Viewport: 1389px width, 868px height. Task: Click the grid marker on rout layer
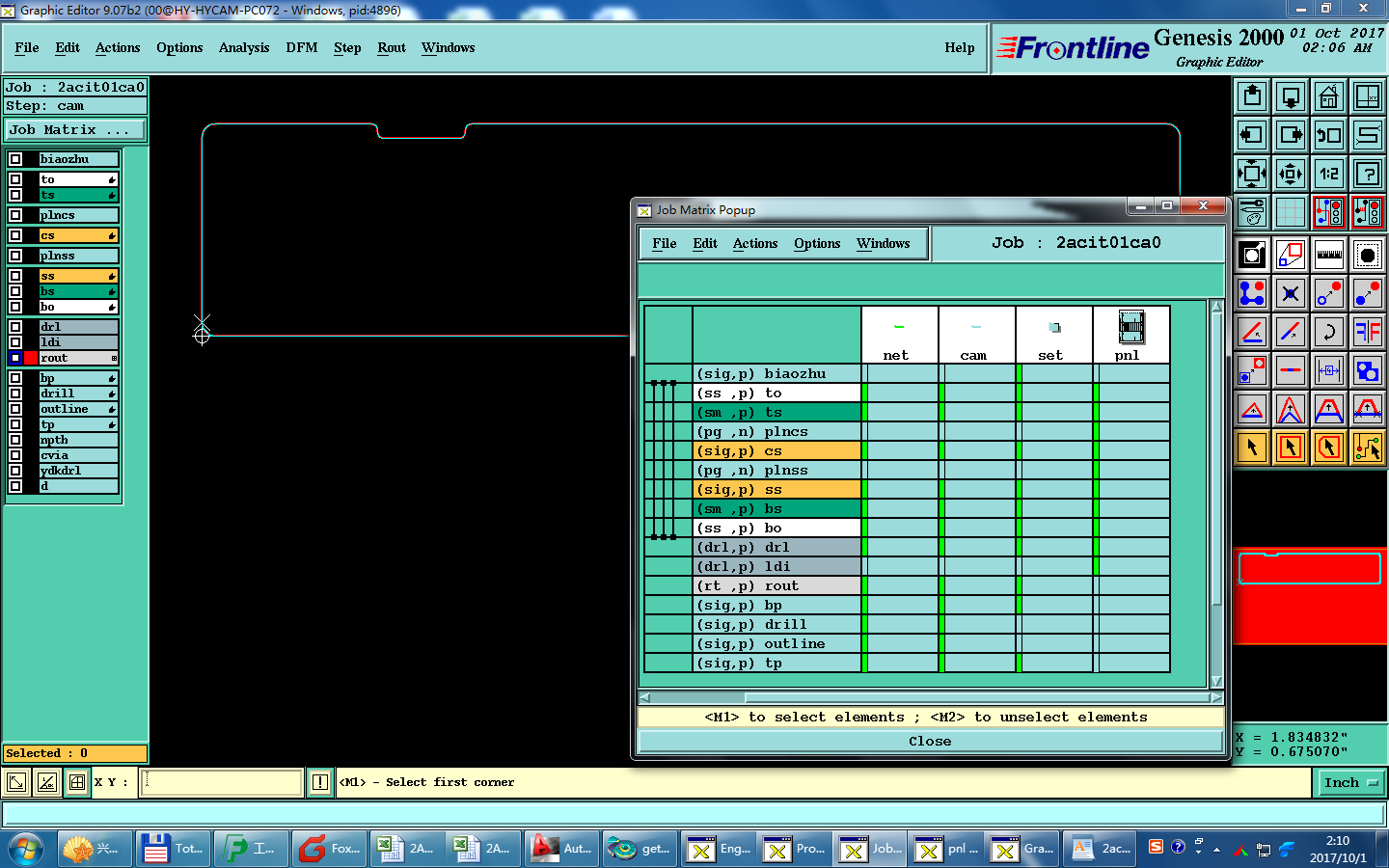tap(114, 358)
